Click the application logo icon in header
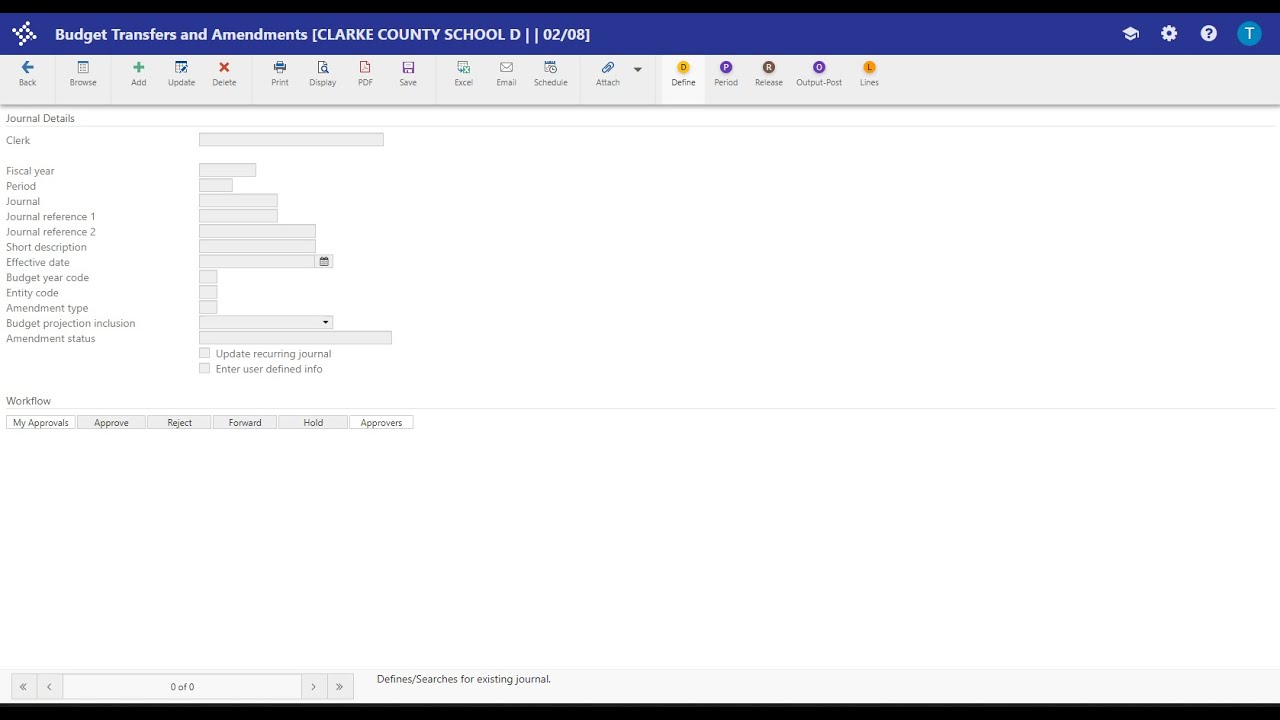This screenshot has width=1280, height=720. [24, 34]
